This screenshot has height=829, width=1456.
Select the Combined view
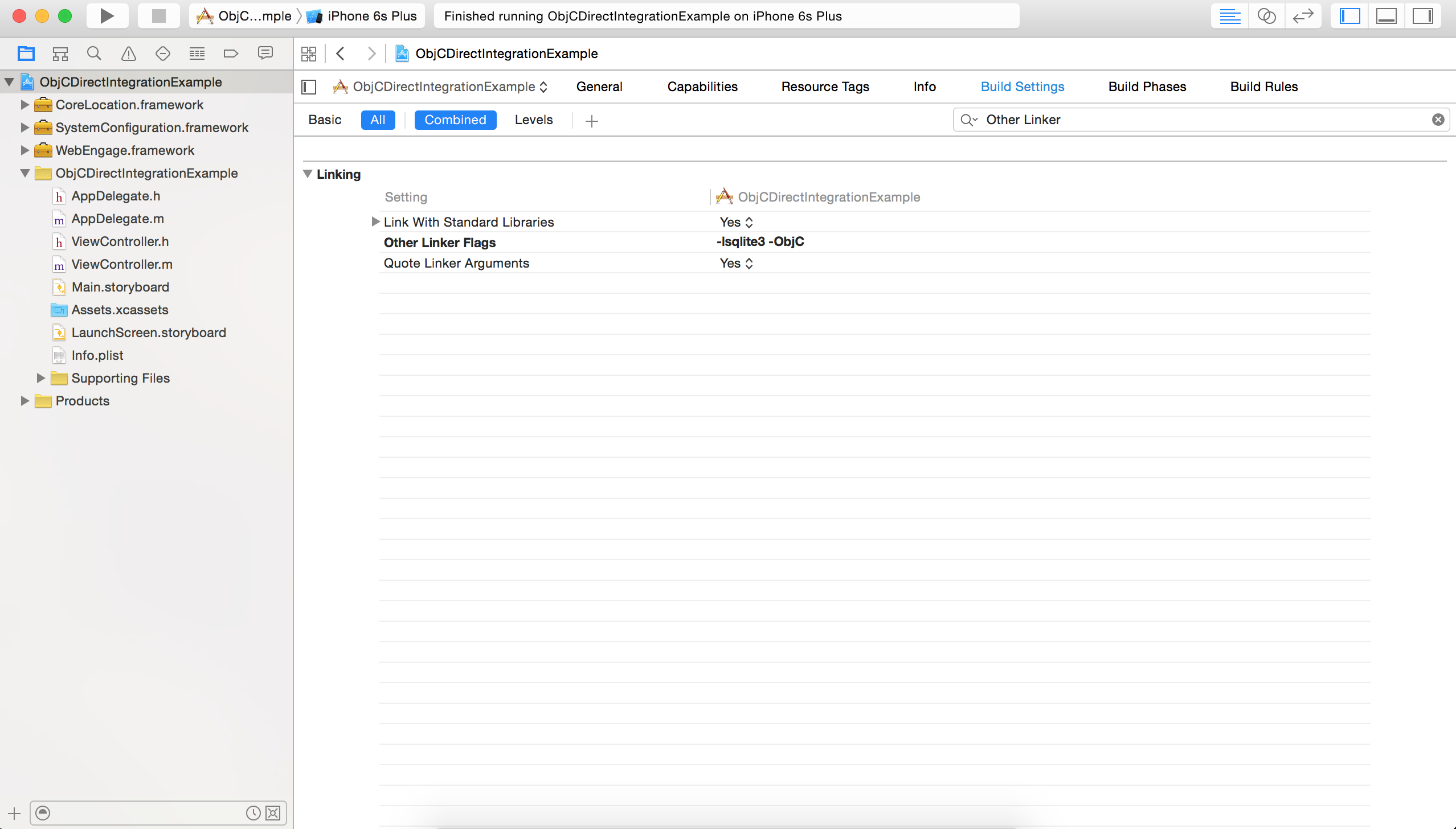pos(455,120)
